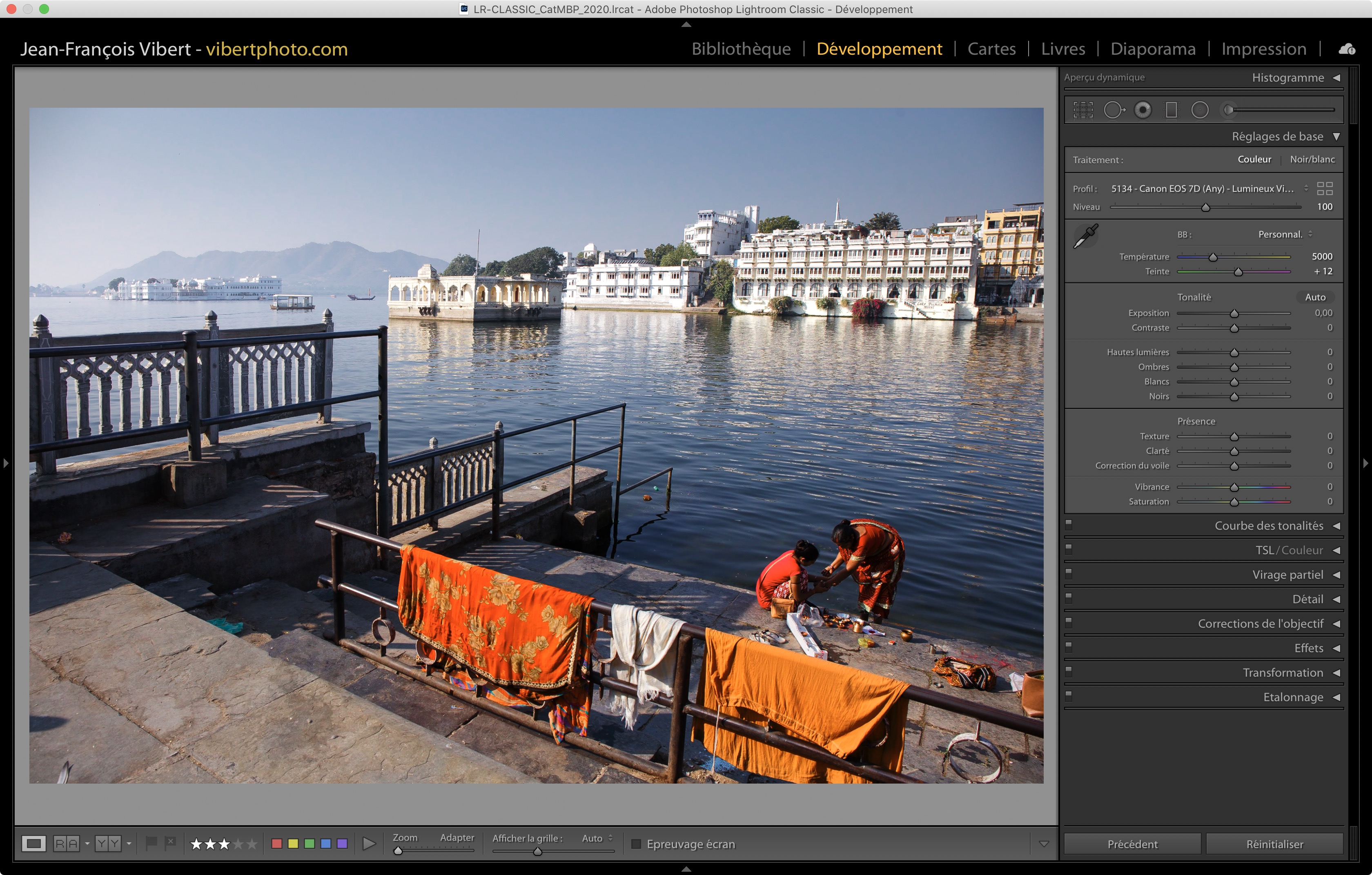This screenshot has height=875, width=1372.
Task: Activate the Spot Removal tool
Action: click(1114, 110)
